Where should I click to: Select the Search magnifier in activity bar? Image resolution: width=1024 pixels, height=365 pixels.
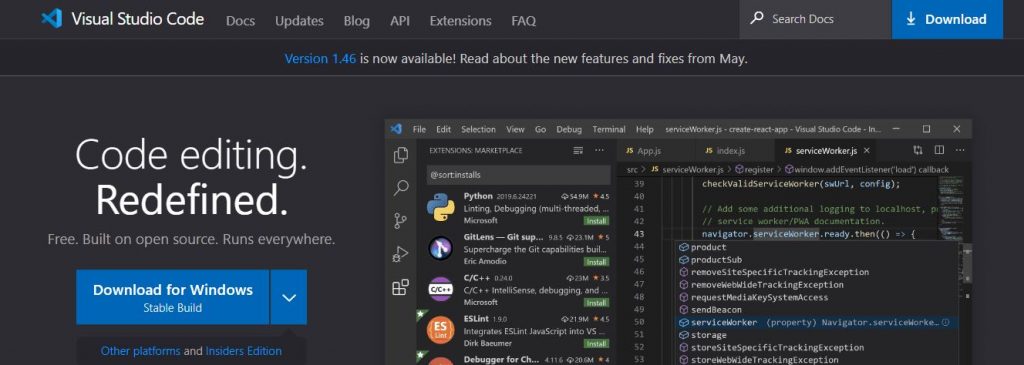[x=401, y=188]
